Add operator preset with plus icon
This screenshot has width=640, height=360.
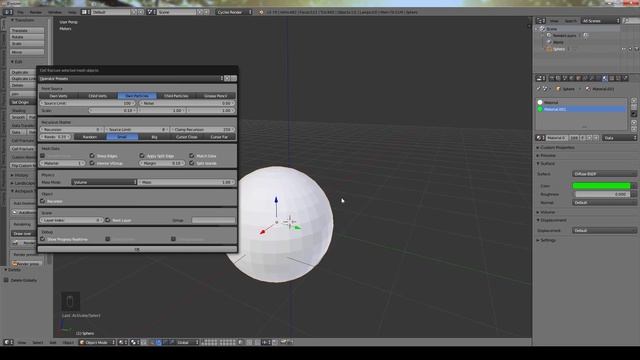[227, 78]
